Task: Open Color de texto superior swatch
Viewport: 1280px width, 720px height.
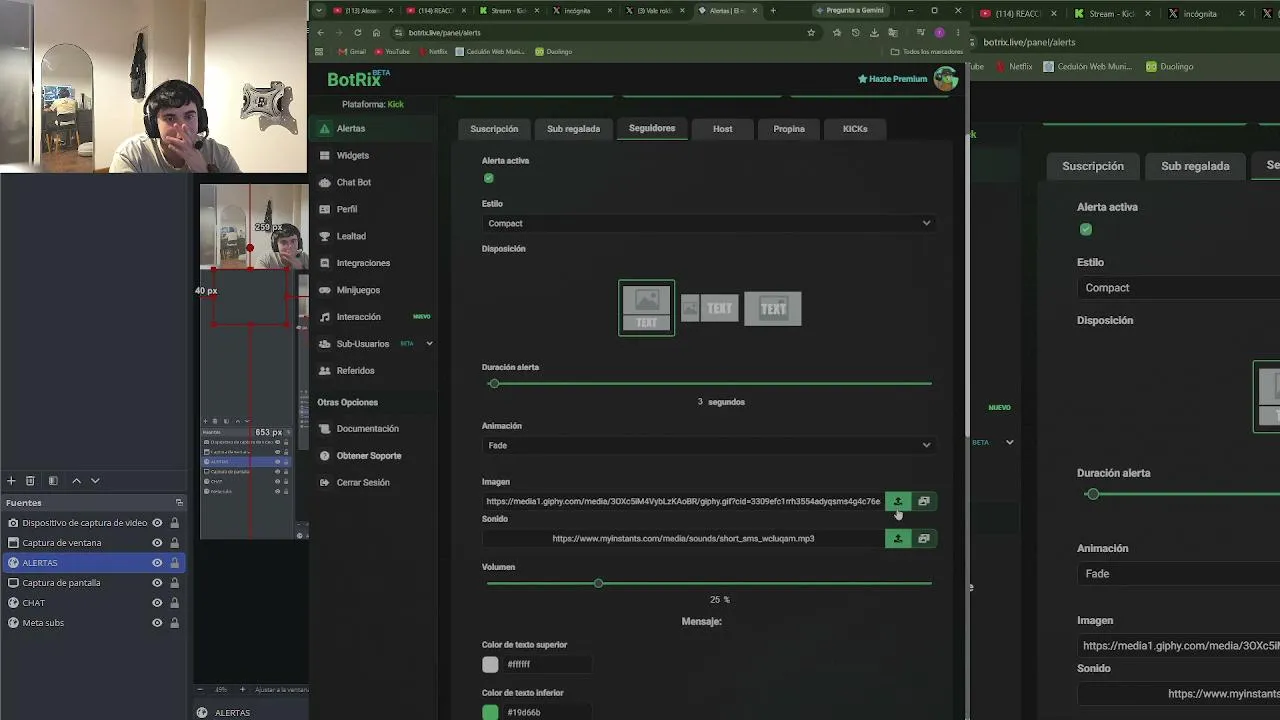Action: coord(490,664)
